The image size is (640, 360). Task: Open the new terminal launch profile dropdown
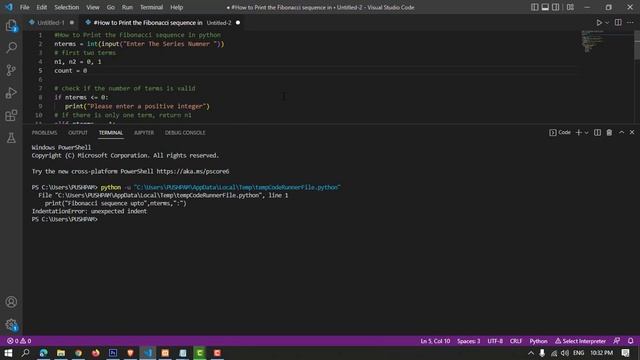tap(587, 133)
